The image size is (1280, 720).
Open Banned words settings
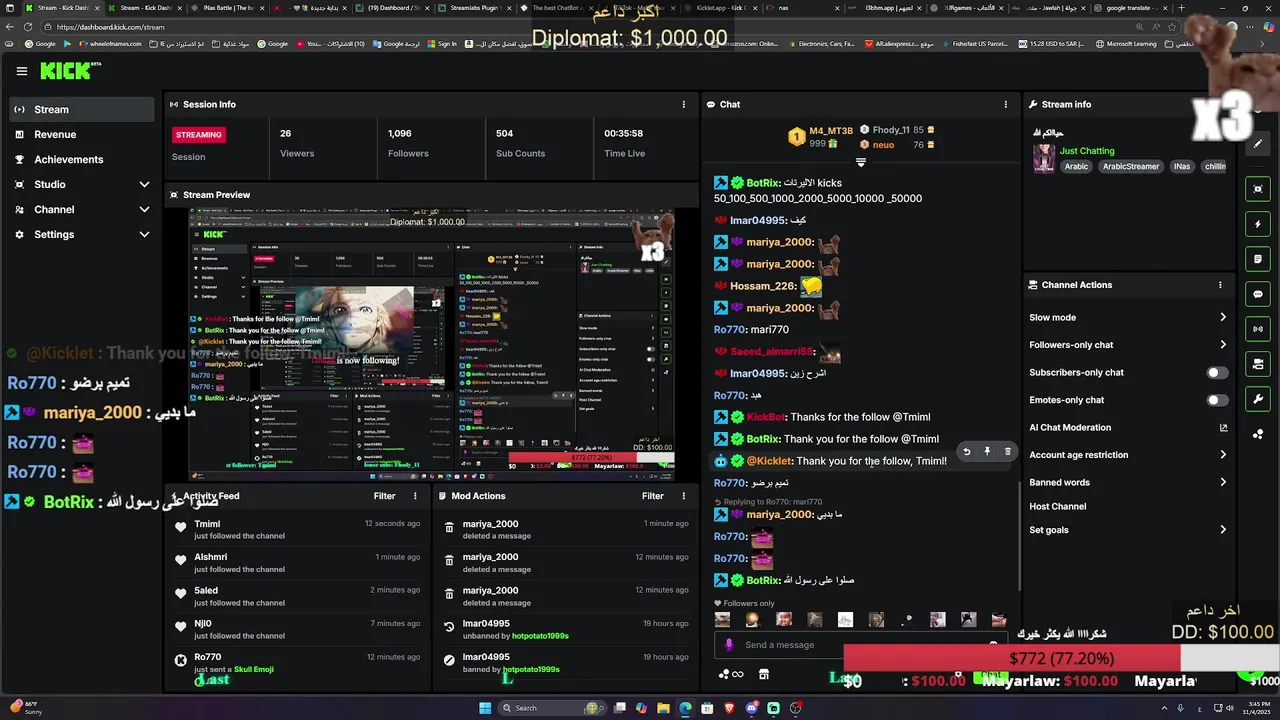[x=1127, y=482]
